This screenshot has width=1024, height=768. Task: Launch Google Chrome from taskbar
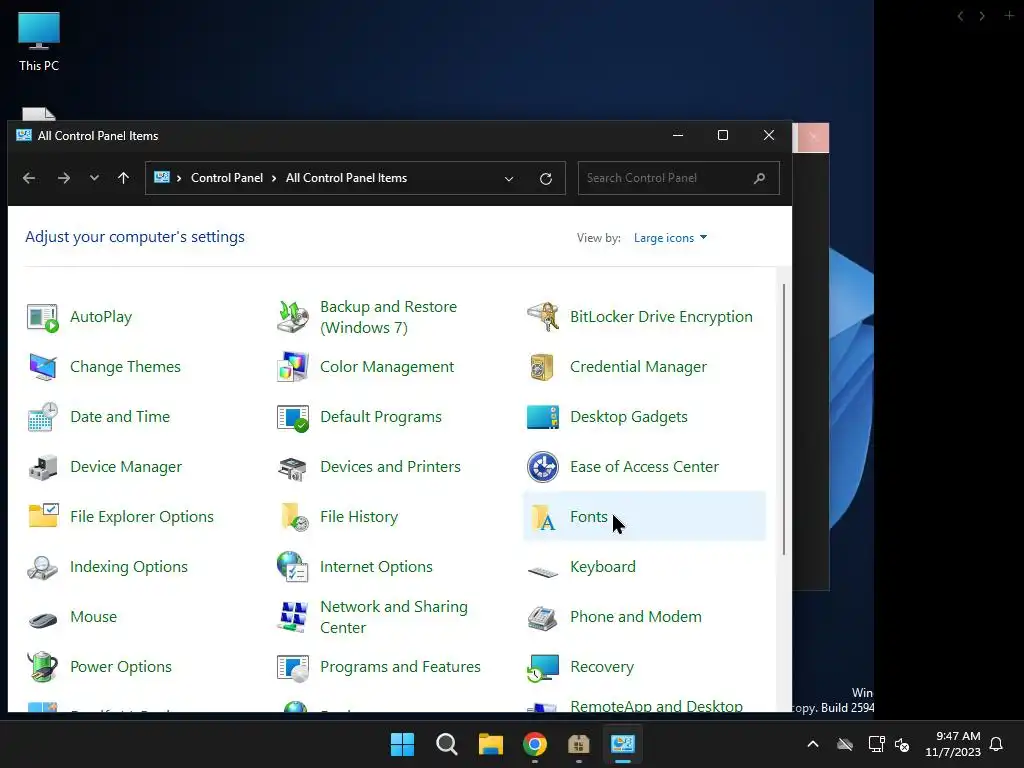click(535, 744)
